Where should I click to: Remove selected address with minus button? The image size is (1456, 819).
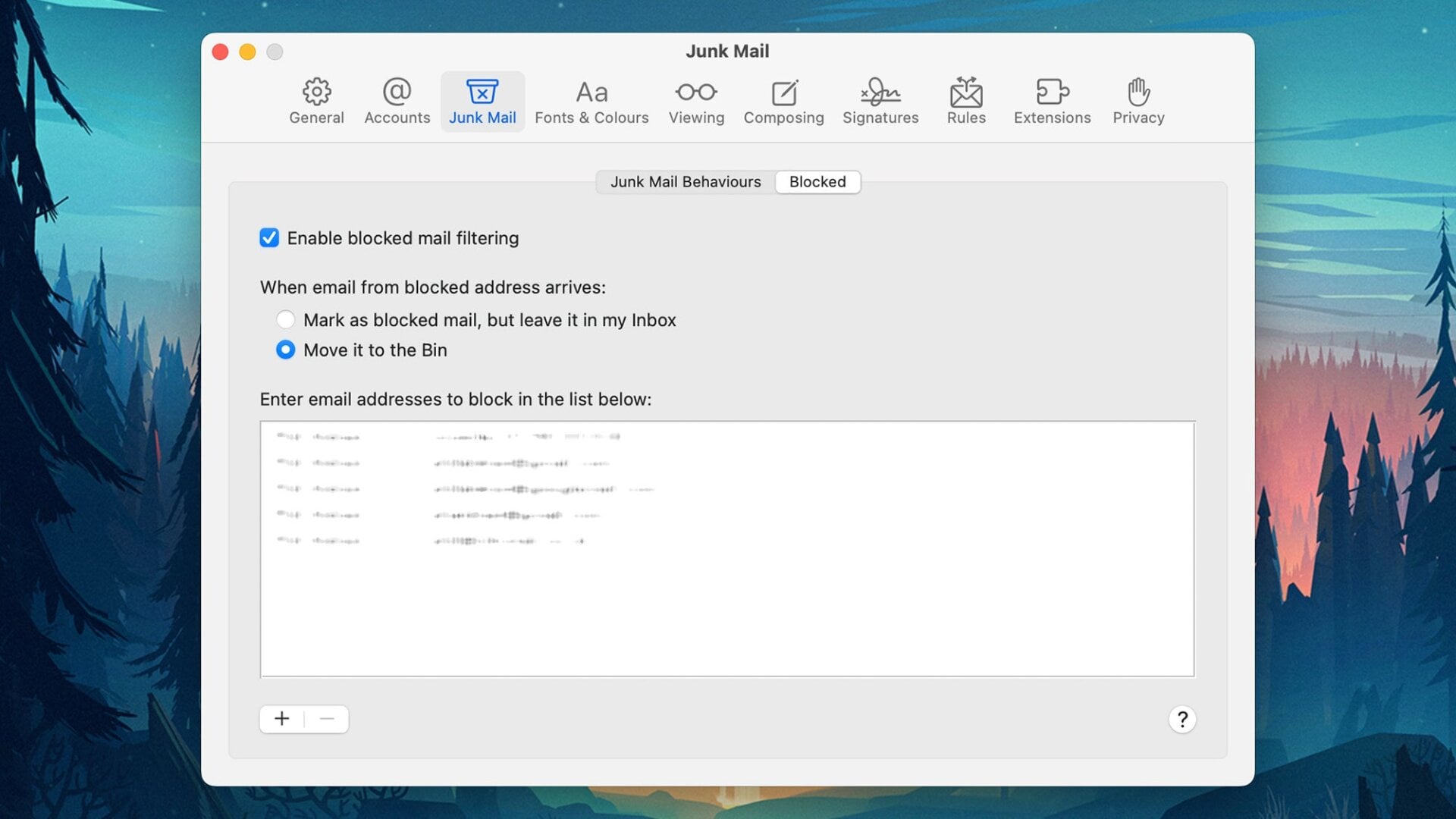(326, 719)
